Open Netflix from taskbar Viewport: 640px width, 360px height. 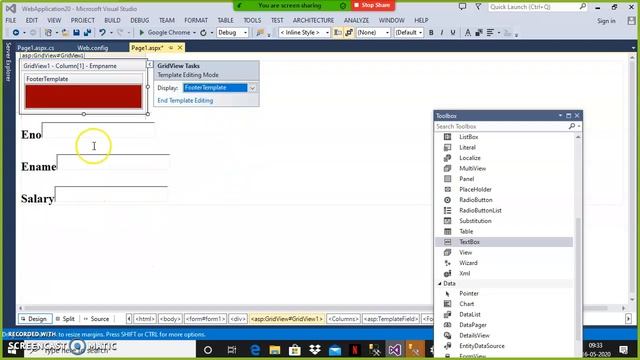[x=355, y=350]
